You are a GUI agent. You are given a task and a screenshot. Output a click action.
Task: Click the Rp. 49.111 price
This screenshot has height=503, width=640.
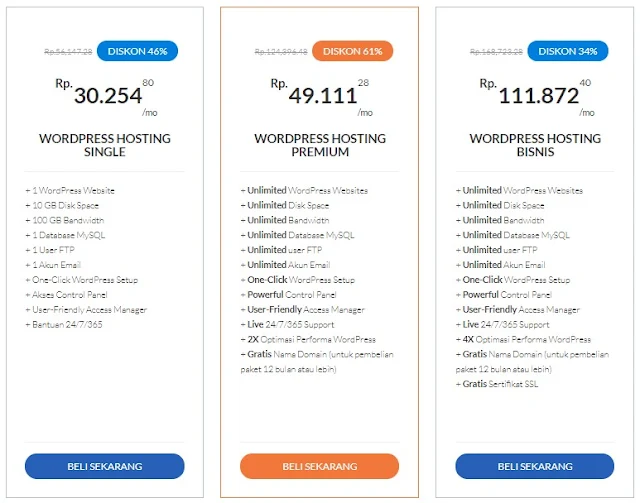coord(321,96)
